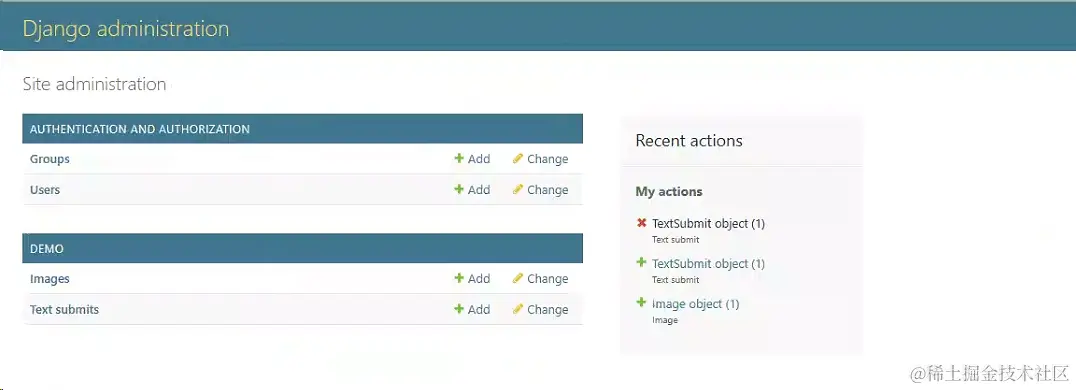Open the Demo app section header
This screenshot has height=390, width=1076.
47,249
